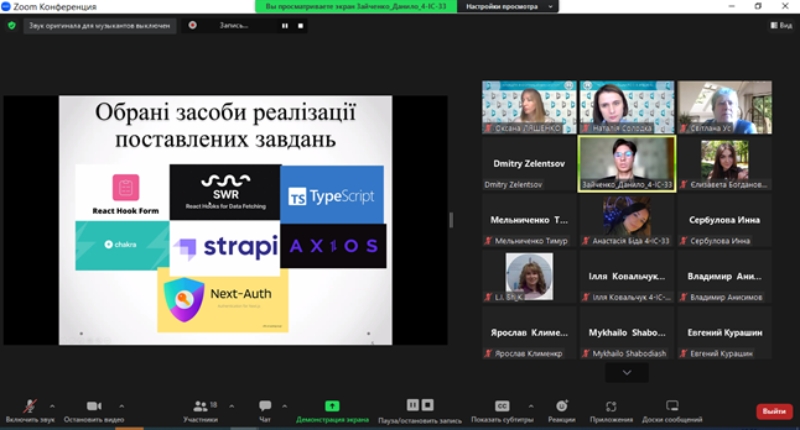Select Dmitry Zelentsov participant tile

(x=529, y=164)
